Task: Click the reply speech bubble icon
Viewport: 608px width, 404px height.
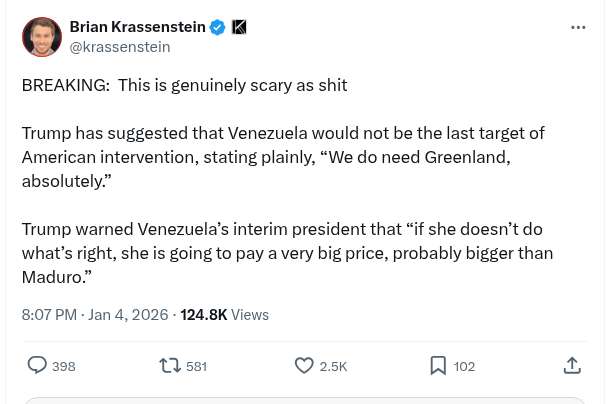Action: (x=37, y=366)
